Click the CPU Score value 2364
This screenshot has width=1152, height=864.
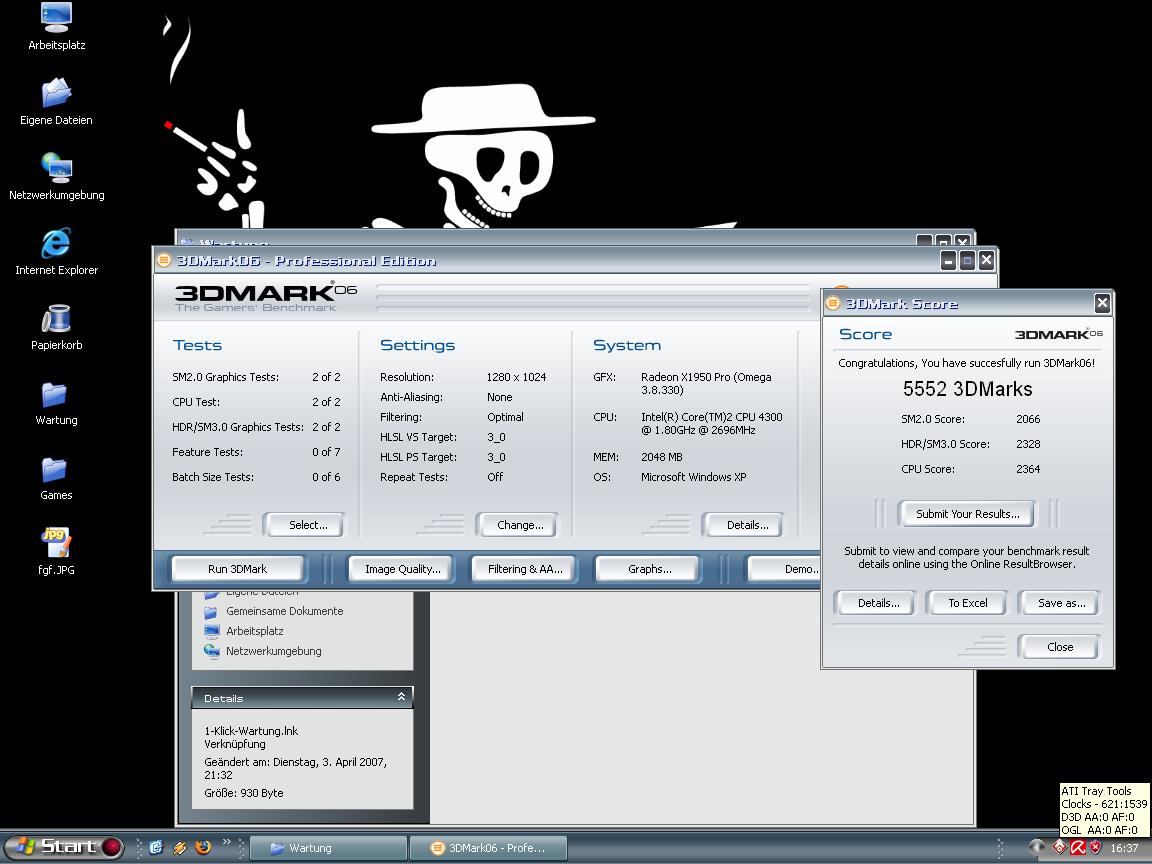(x=1028, y=469)
